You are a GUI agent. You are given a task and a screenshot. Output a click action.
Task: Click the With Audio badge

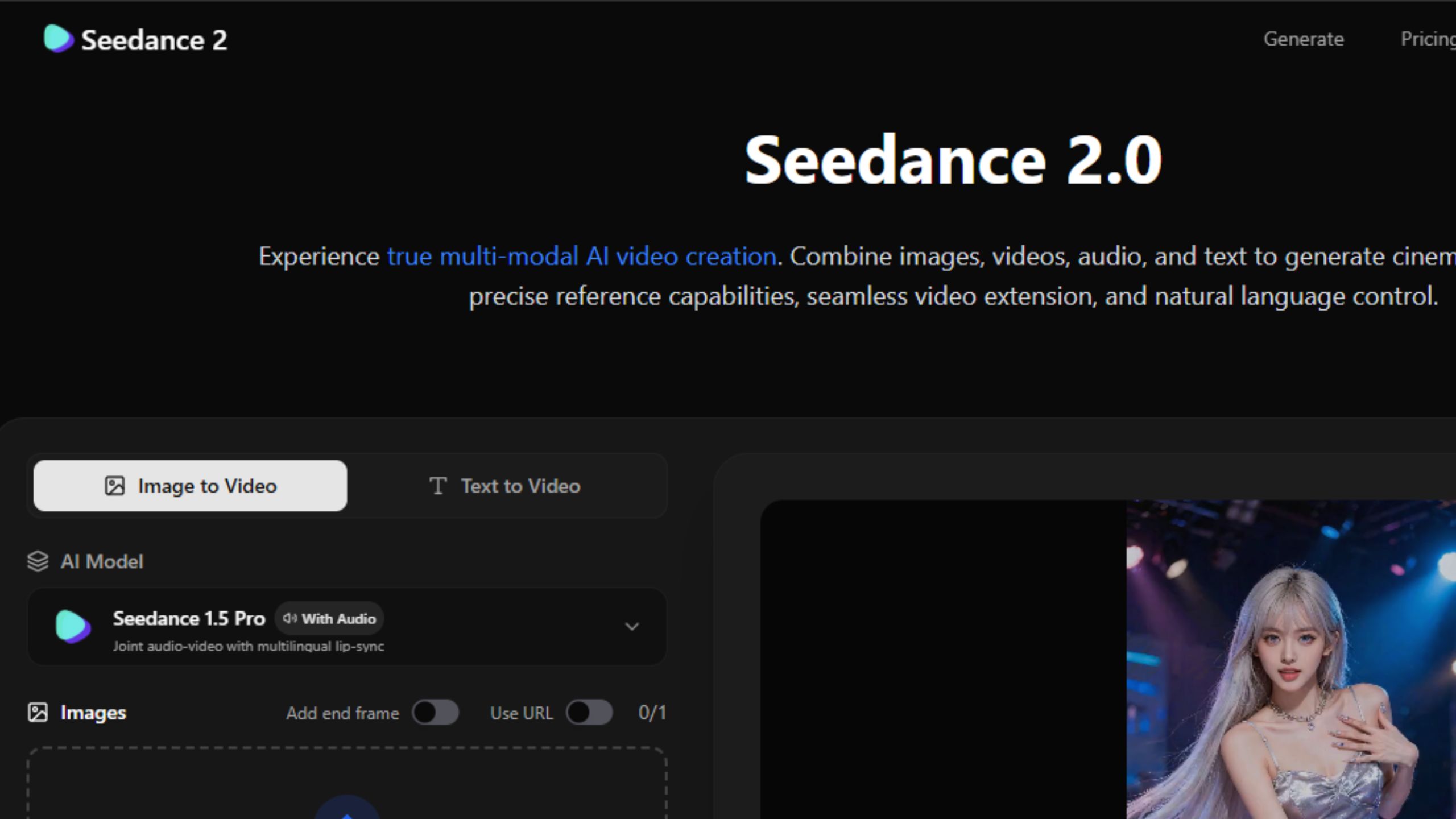[329, 618]
